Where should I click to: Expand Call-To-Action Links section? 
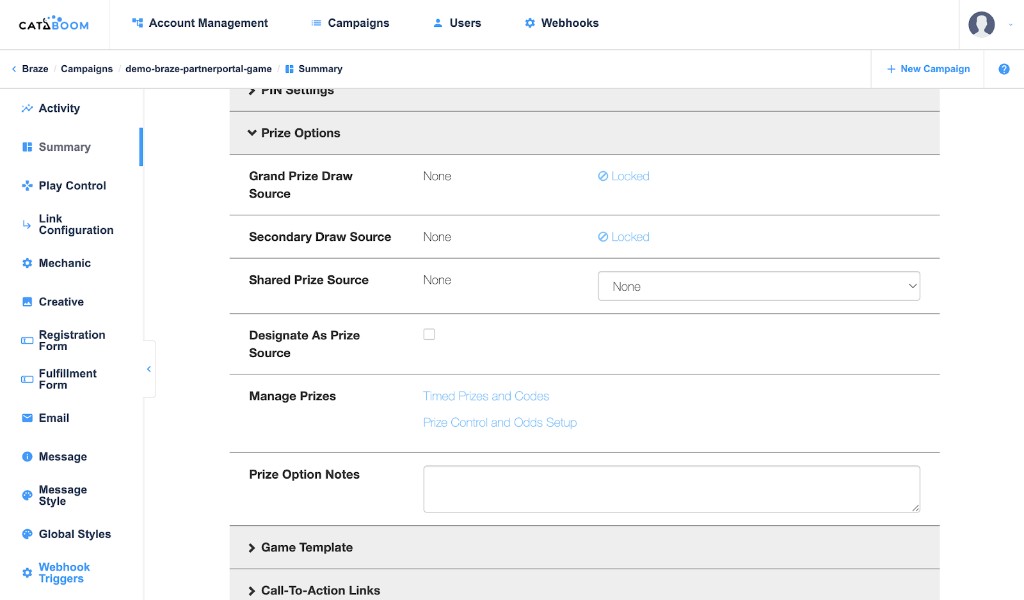[x=320, y=590]
